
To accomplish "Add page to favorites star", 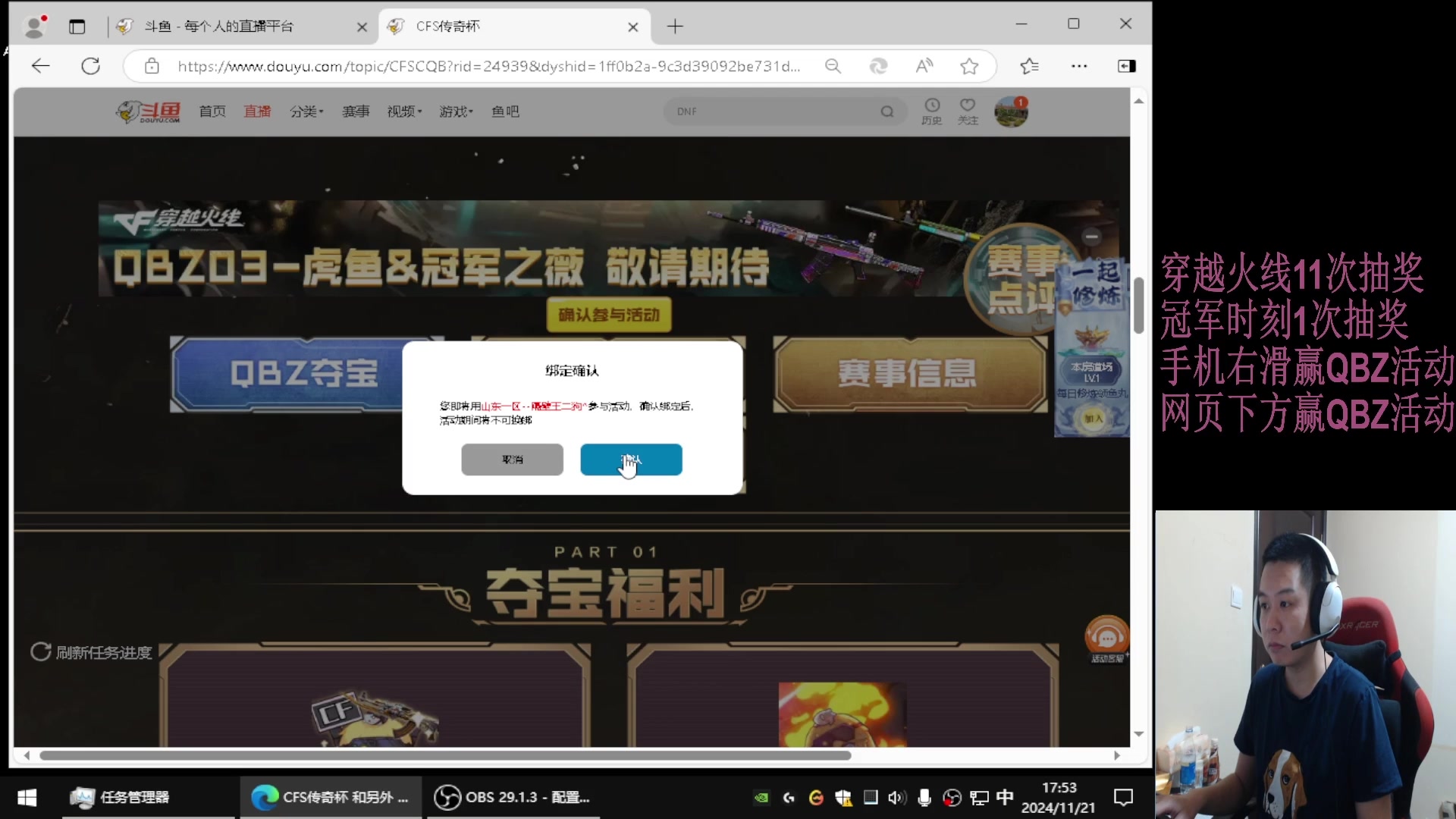I will click(x=969, y=66).
